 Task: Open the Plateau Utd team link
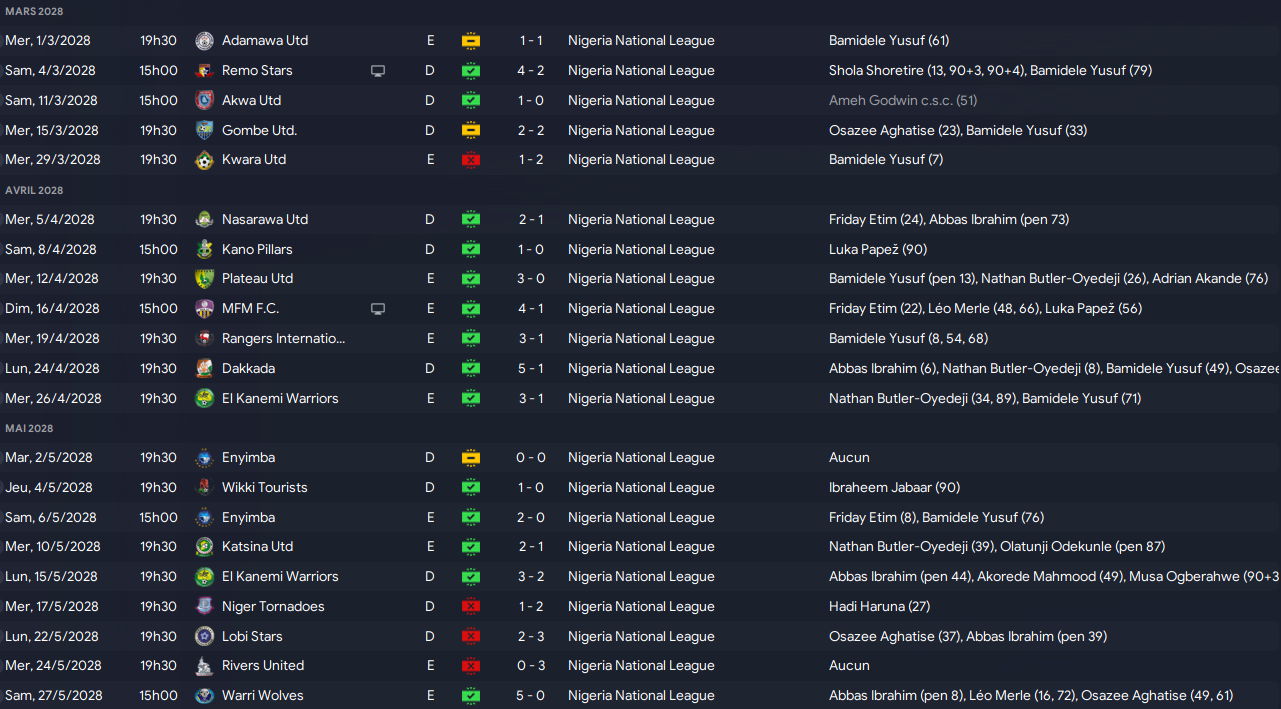tap(257, 279)
